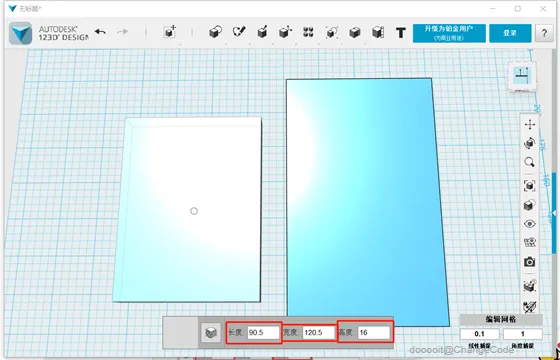
Task: Select the white box in viewport
Action: tap(188, 210)
